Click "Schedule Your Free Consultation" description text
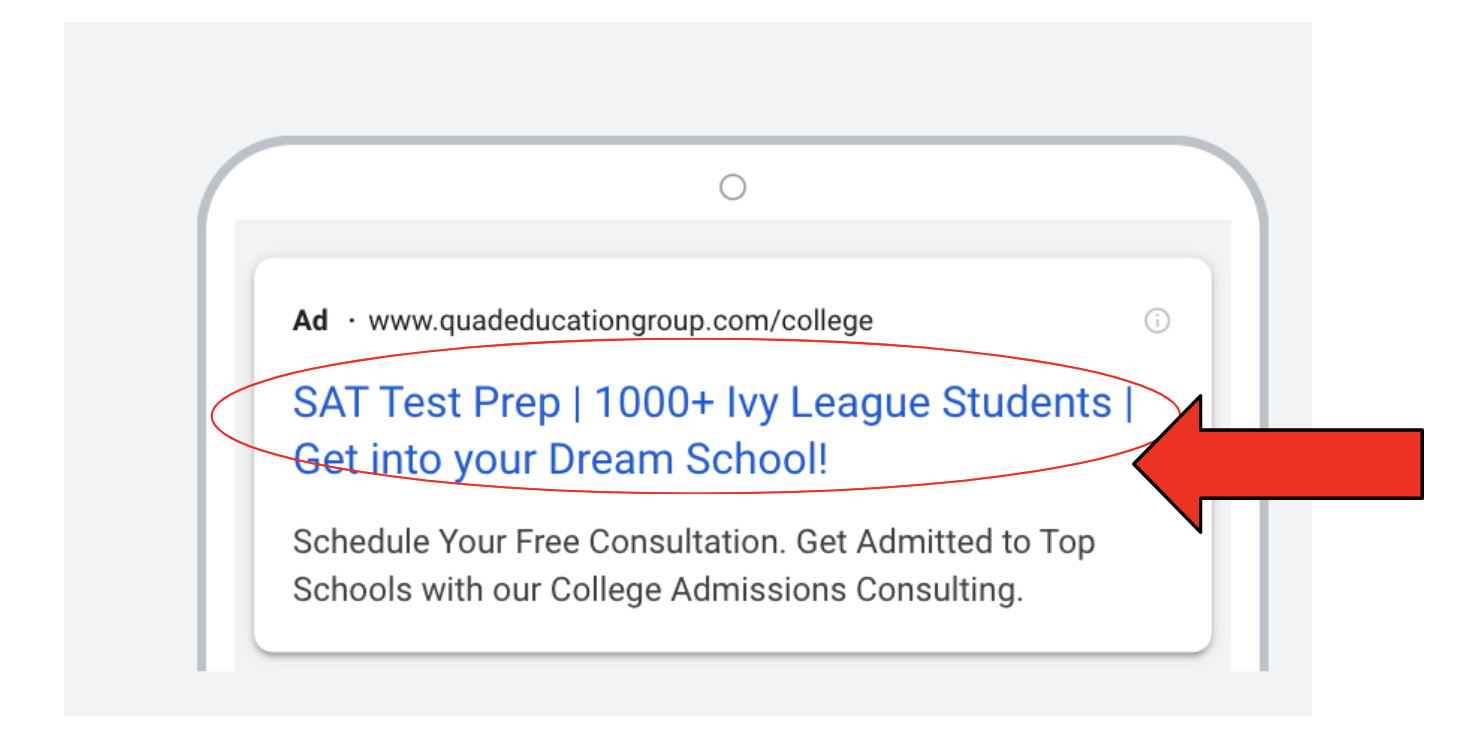 coord(540,542)
